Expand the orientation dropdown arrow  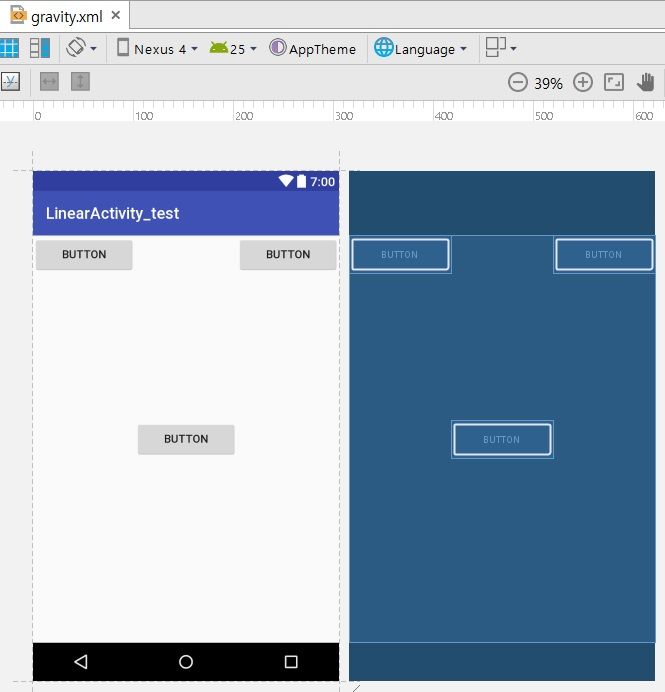point(94,48)
